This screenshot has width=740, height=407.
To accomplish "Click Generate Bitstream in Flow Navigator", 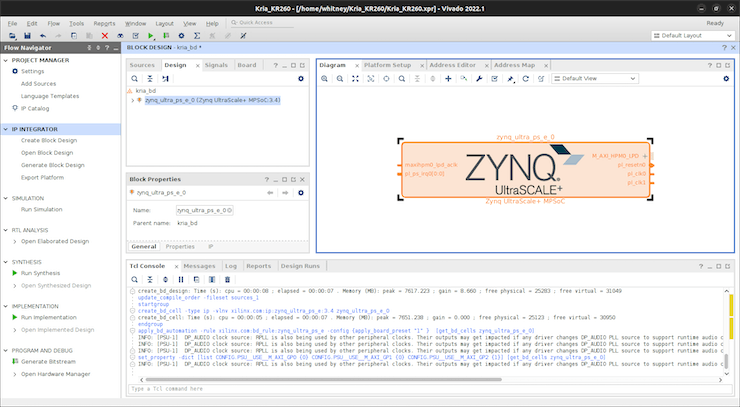I will (48, 362).
